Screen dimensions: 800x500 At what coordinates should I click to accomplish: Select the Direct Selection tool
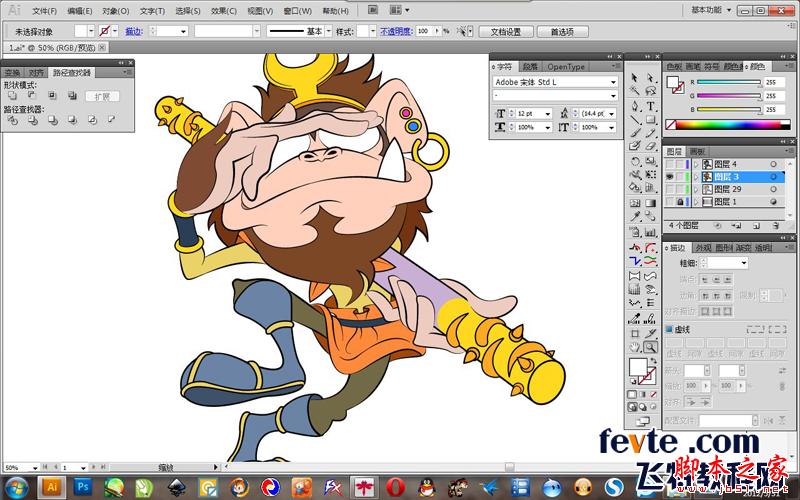pos(651,78)
